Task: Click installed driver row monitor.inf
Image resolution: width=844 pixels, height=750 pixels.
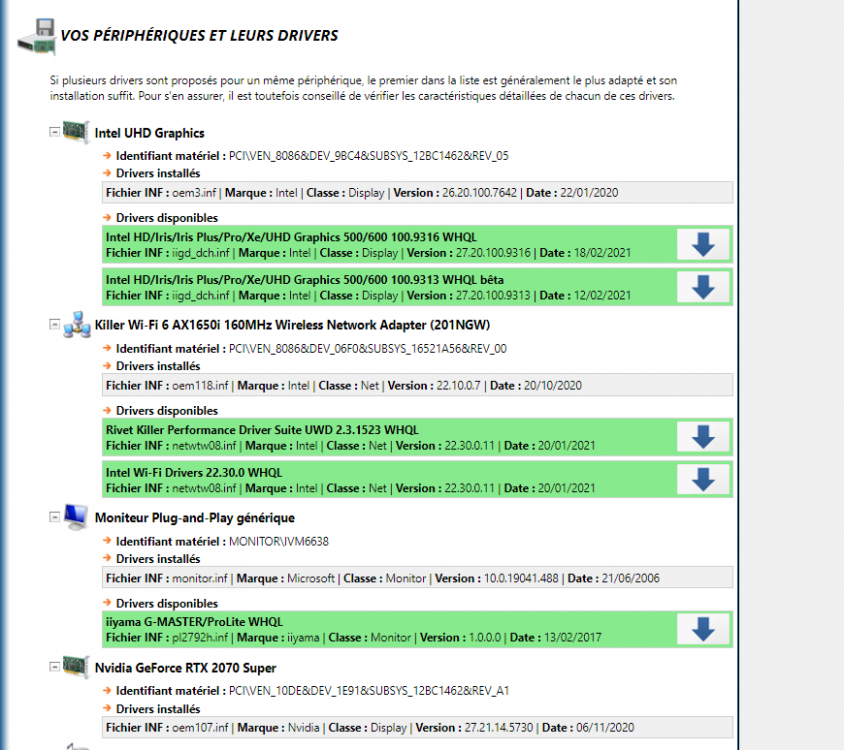Action: [x=417, y=578]
